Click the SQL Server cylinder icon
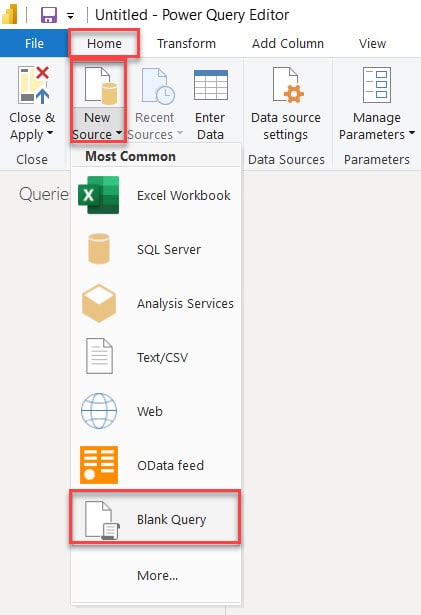The height and width of the screenshot is (615, 421). (99, 249)
